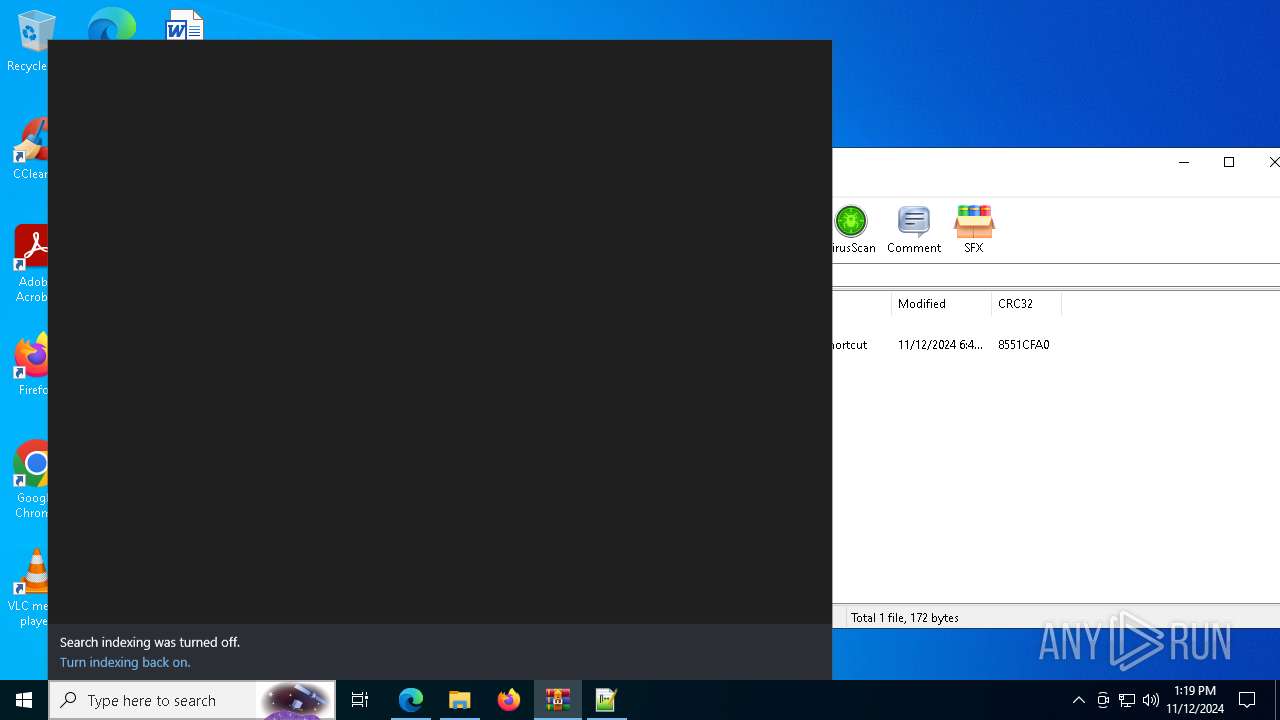Viewport: 1280px width, 720px height.
Task: Select the Recycle Bin desktop icon
Action: pos(27,42)
